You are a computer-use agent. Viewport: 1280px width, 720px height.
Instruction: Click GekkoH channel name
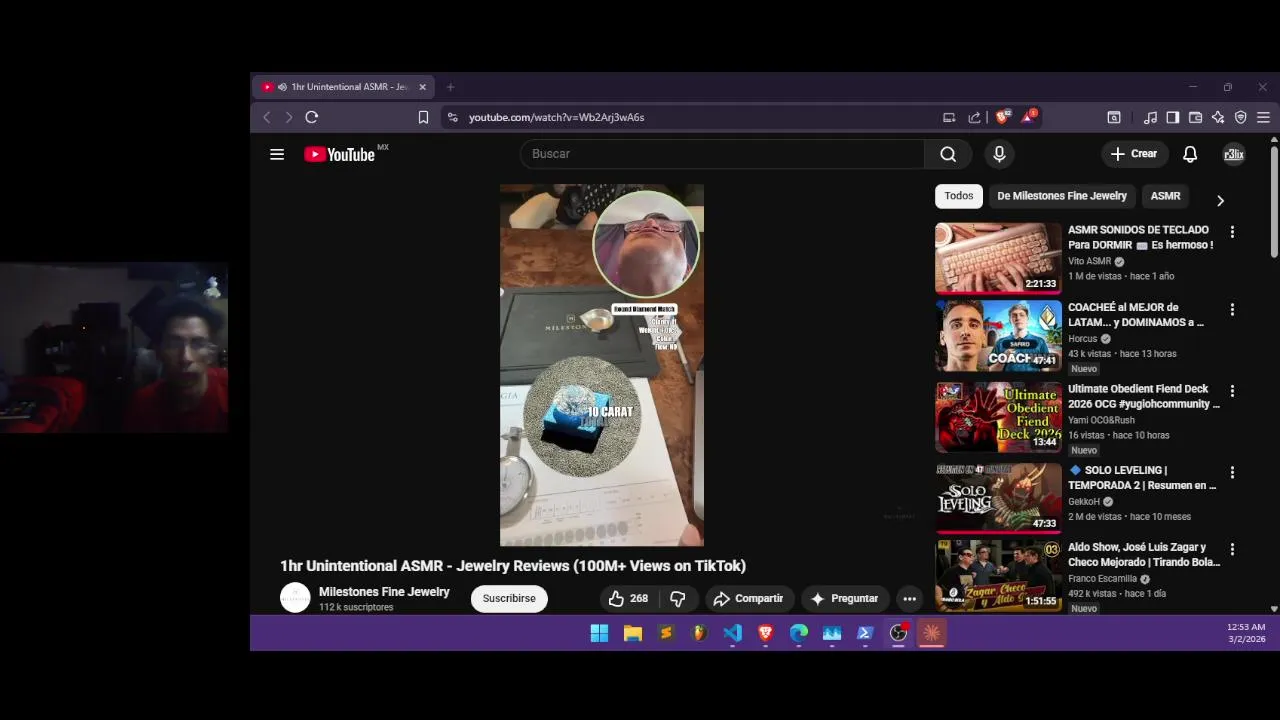[1083, 502]
